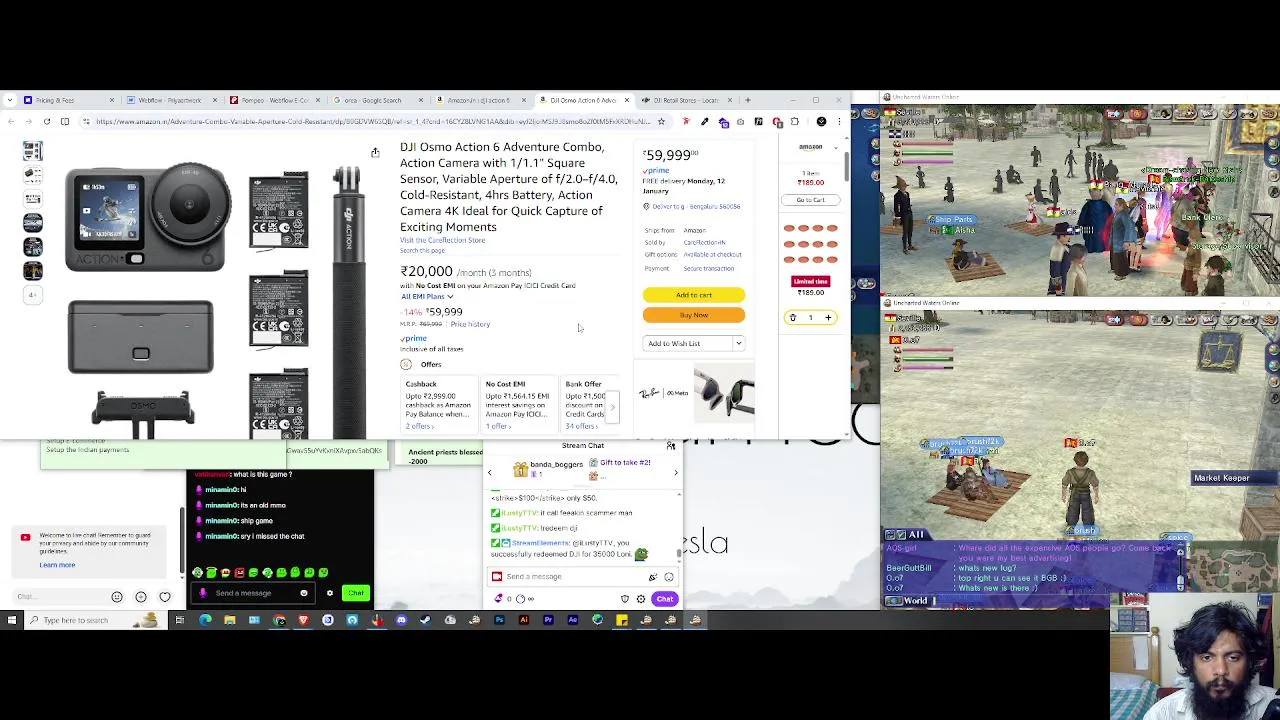1280x720 pixels.
Task: Select the first product thumbnail in the gallery
Action: click(33, 151)
